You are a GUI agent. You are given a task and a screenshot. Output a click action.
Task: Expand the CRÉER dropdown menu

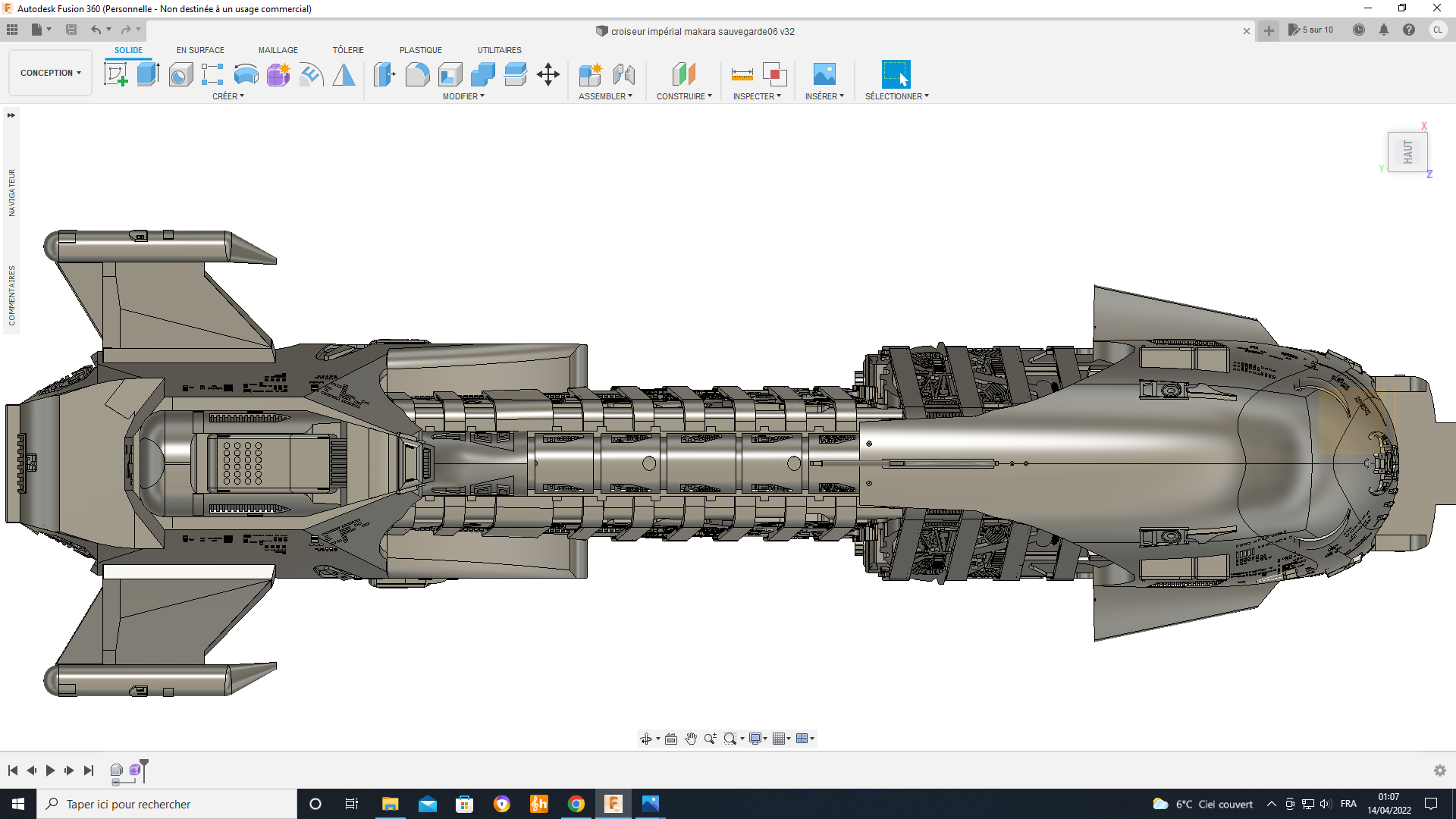[x=227, y=96]
